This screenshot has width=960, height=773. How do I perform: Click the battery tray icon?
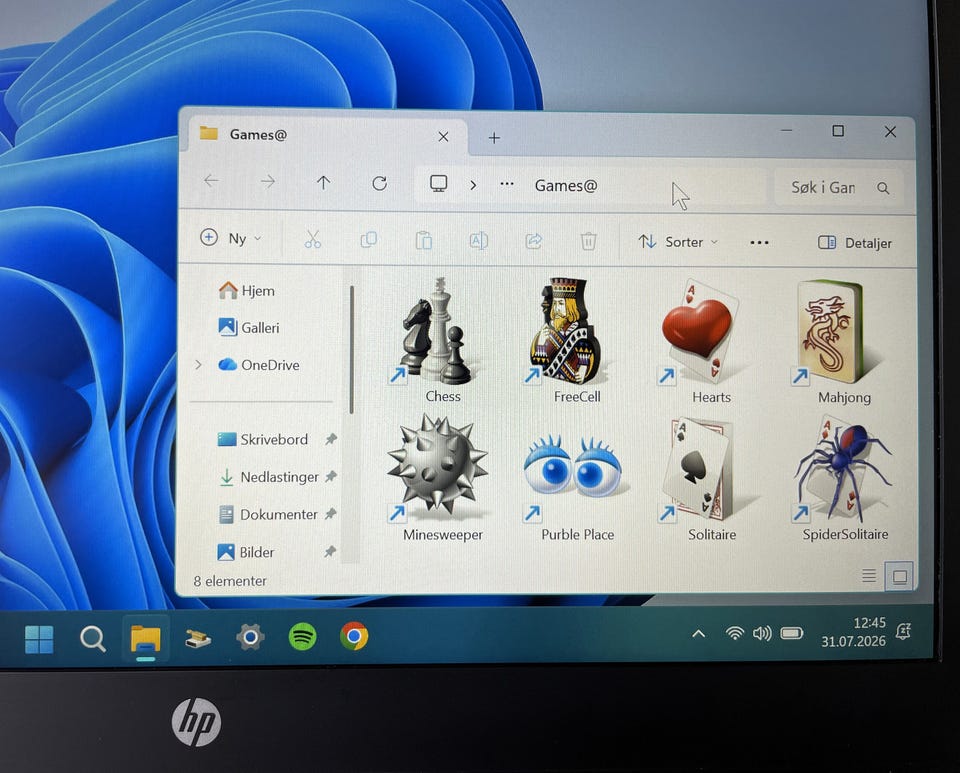pyautogui.click(x=791, y=632)
